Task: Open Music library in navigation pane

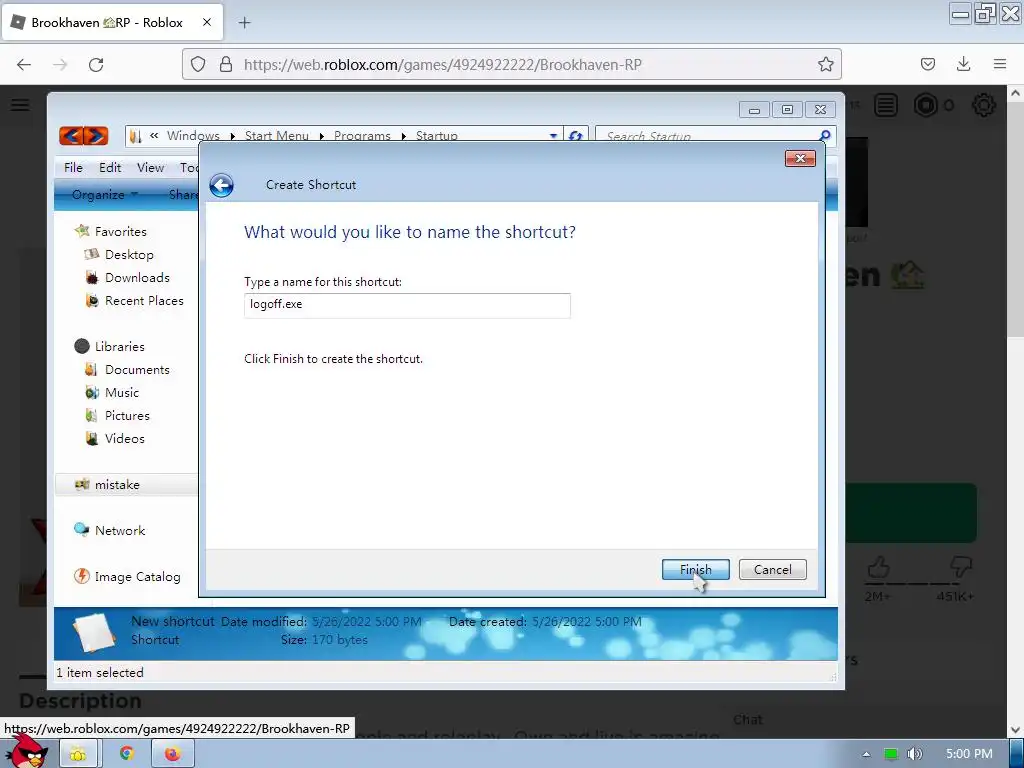Action: (122, 392)
